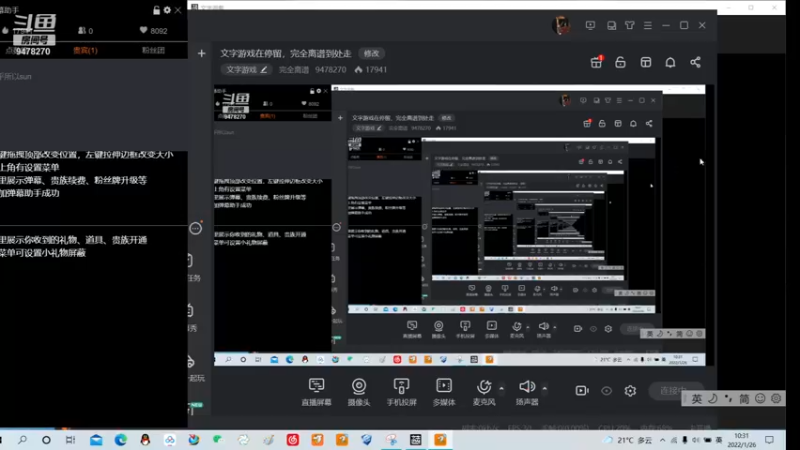Toggle IME 简 simplified Chinese mode
This screenshot has width=800, height=450.
point(744,398)
